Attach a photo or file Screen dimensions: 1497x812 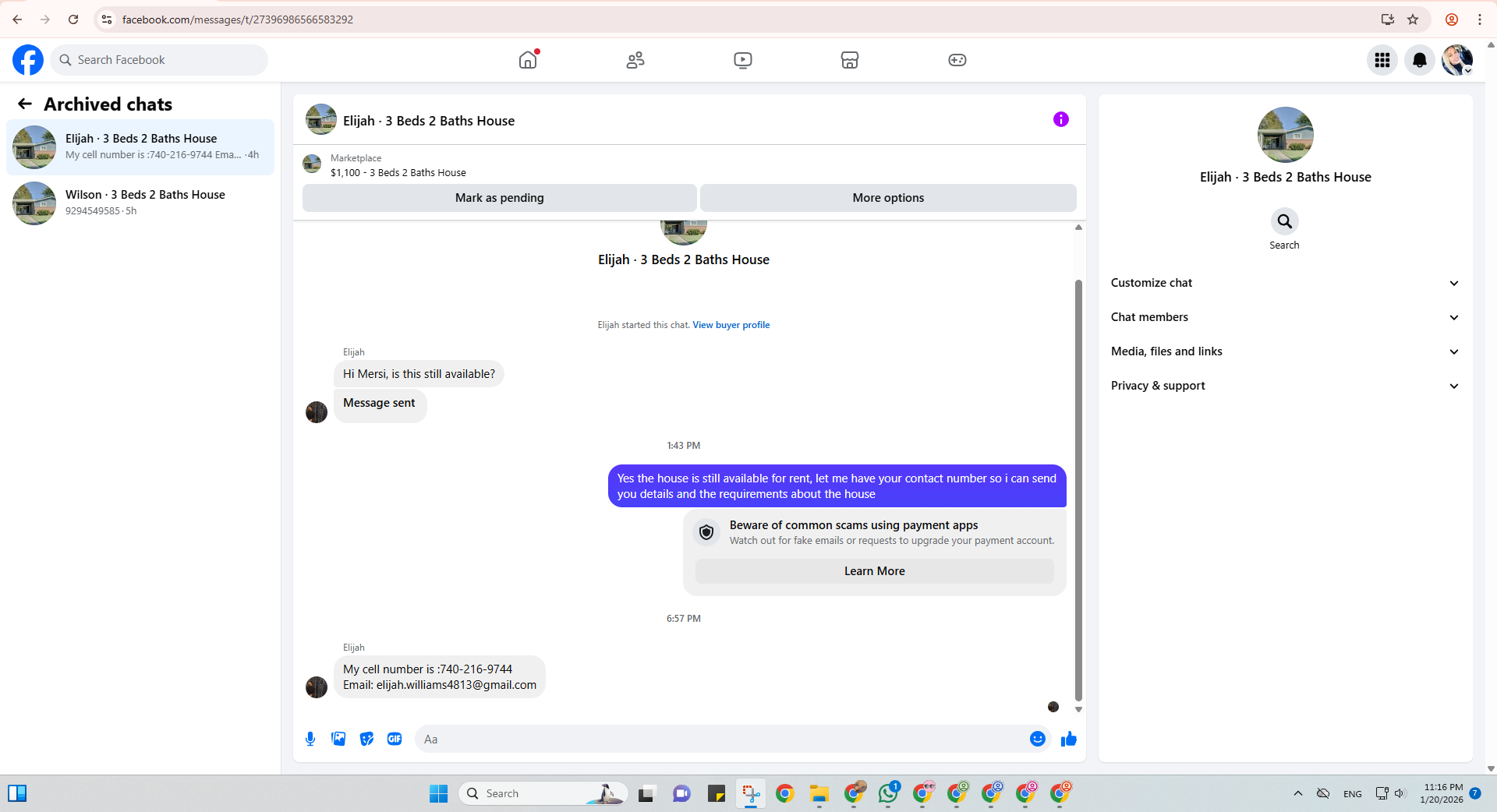[338, 739]
